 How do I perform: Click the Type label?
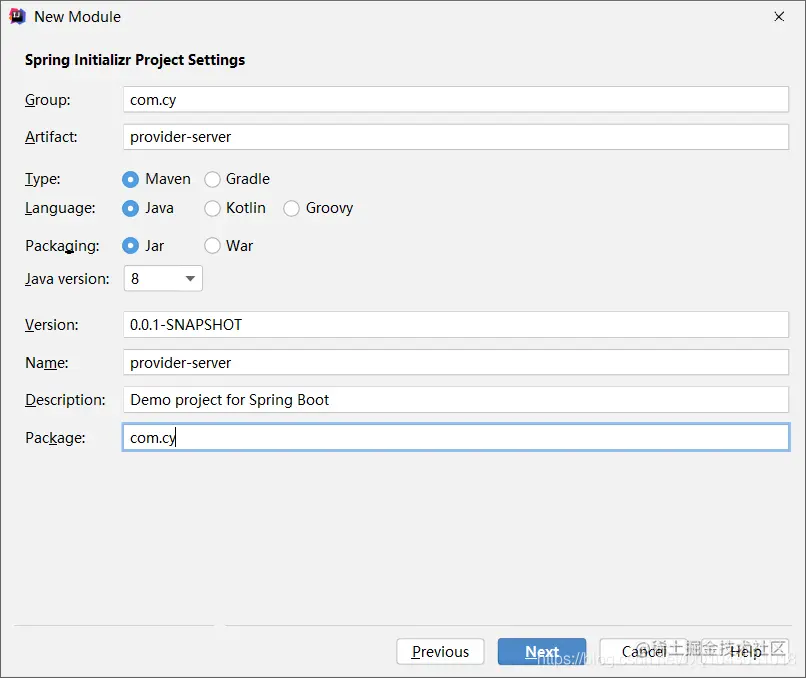click(43, 179)
